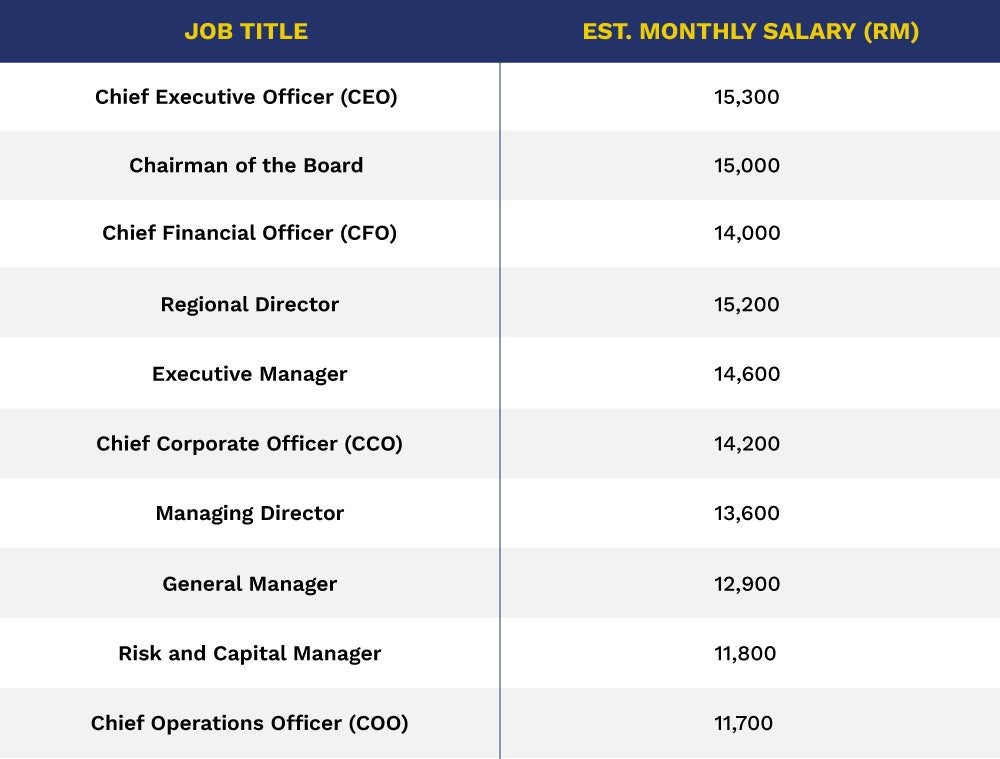Screen dimensions: 1000x759
Task: Click the 14,000 salary figure
Action: click(747, 233)
